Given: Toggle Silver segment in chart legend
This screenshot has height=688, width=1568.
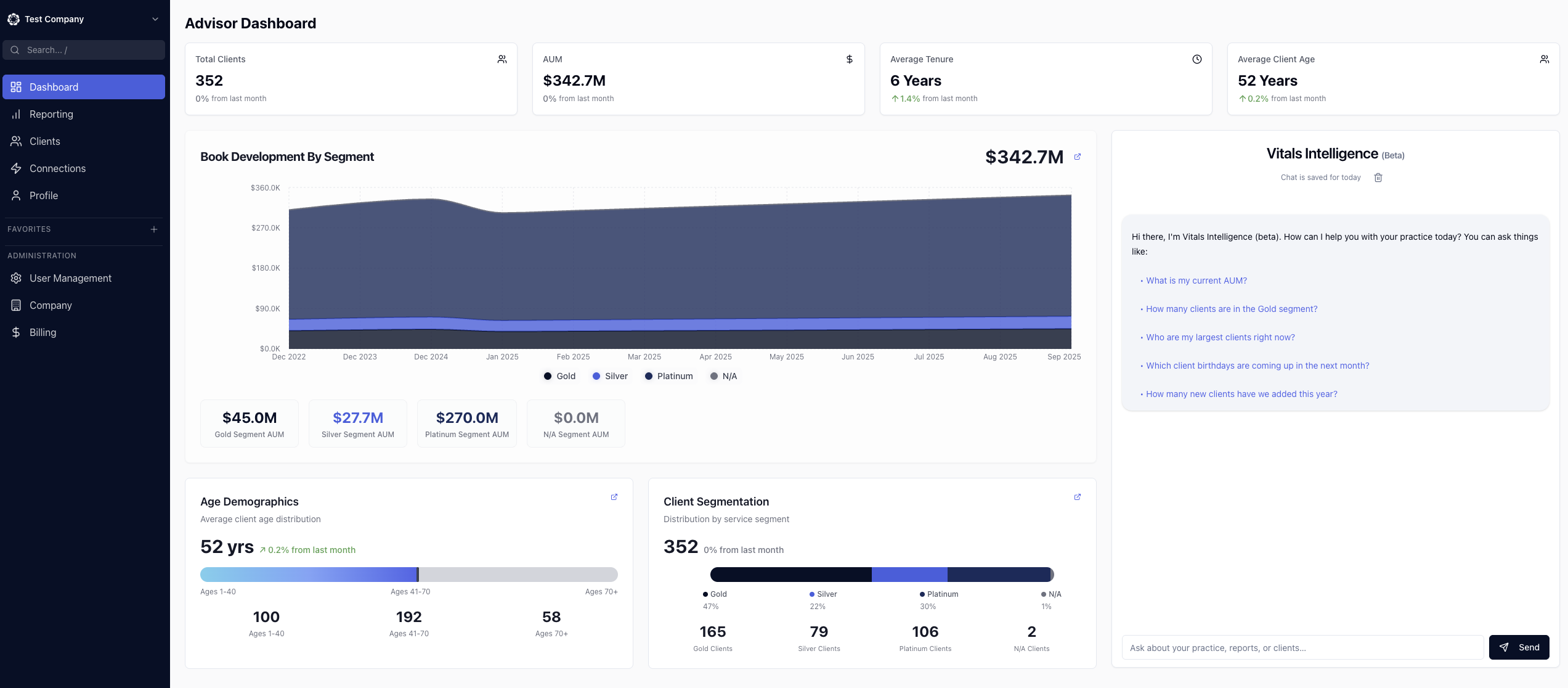Looking at the screenshot, I should coord(609,376).
